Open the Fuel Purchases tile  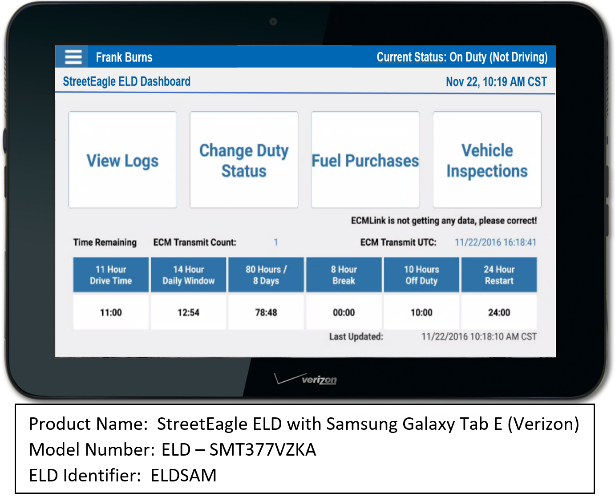tap(365, 161)
